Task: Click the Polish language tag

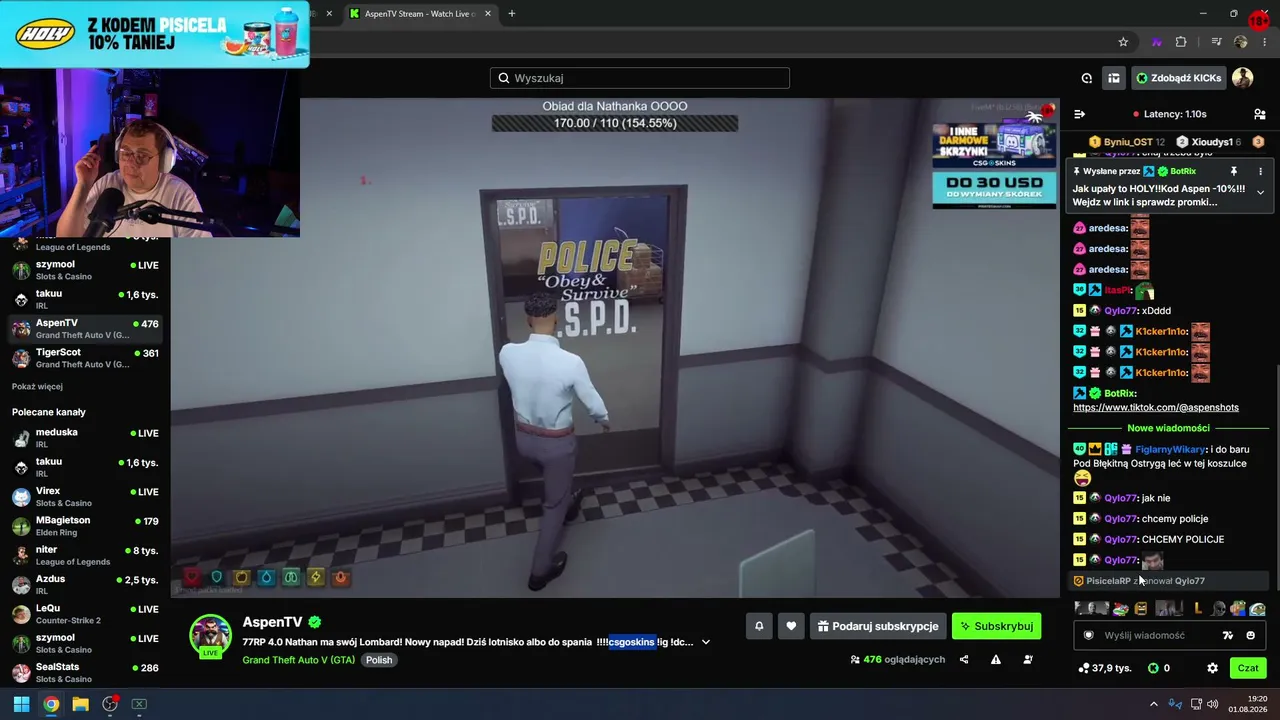Action: point(379,660)
